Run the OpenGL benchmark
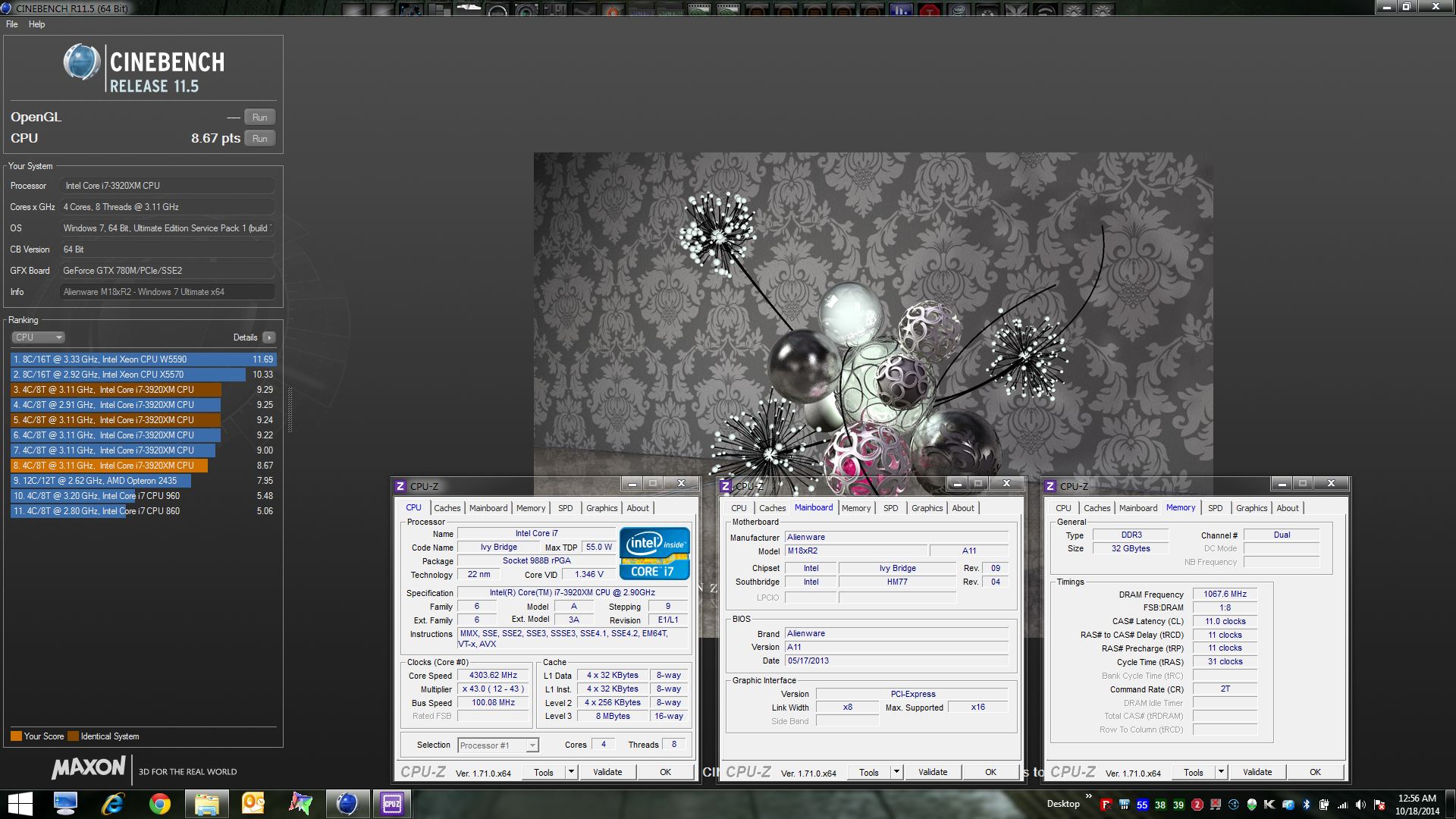The width and height of the screenshot is (1456, 819). click(259, 117)
